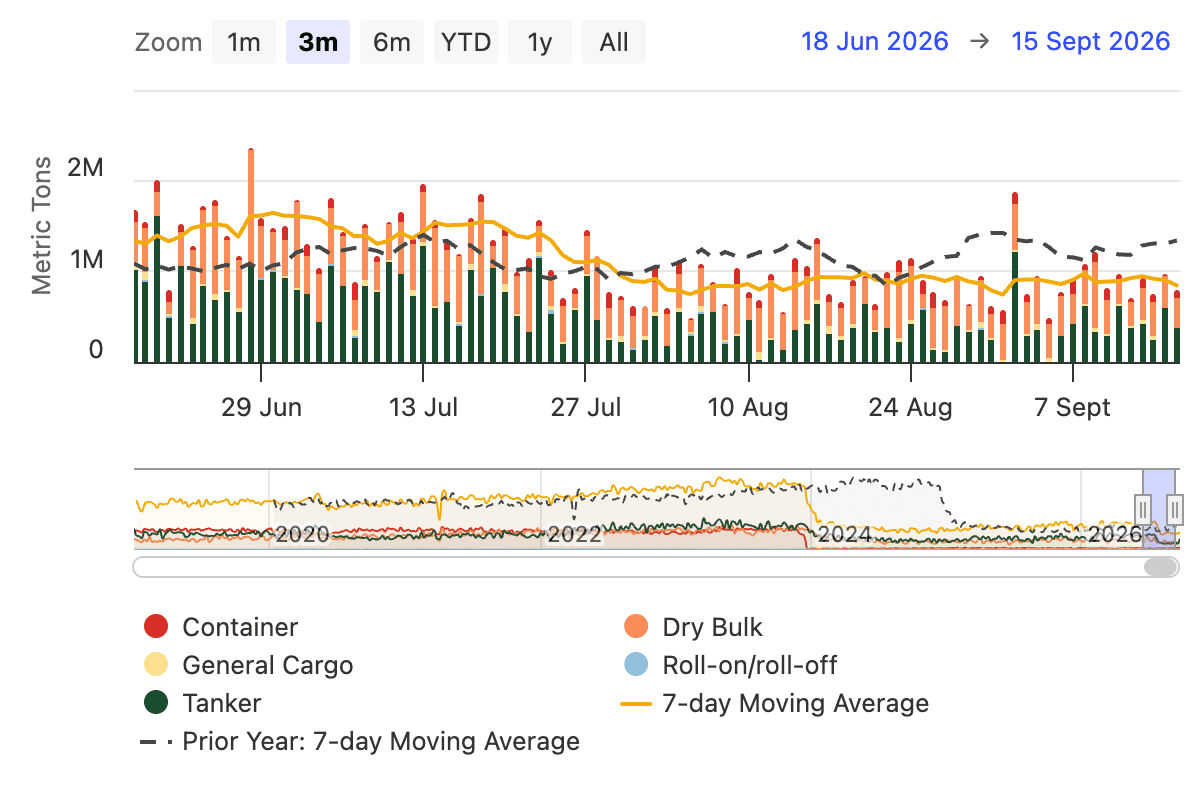Click the navigator horizontal scrollbar thumb
The width and height of the screenshot is (1200, 800).
[x=1161, y=567]
